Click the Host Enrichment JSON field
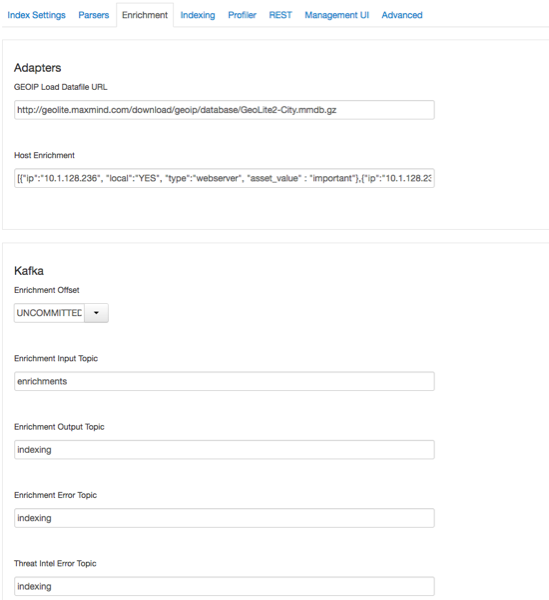The image size is (549, 600). 224,178
